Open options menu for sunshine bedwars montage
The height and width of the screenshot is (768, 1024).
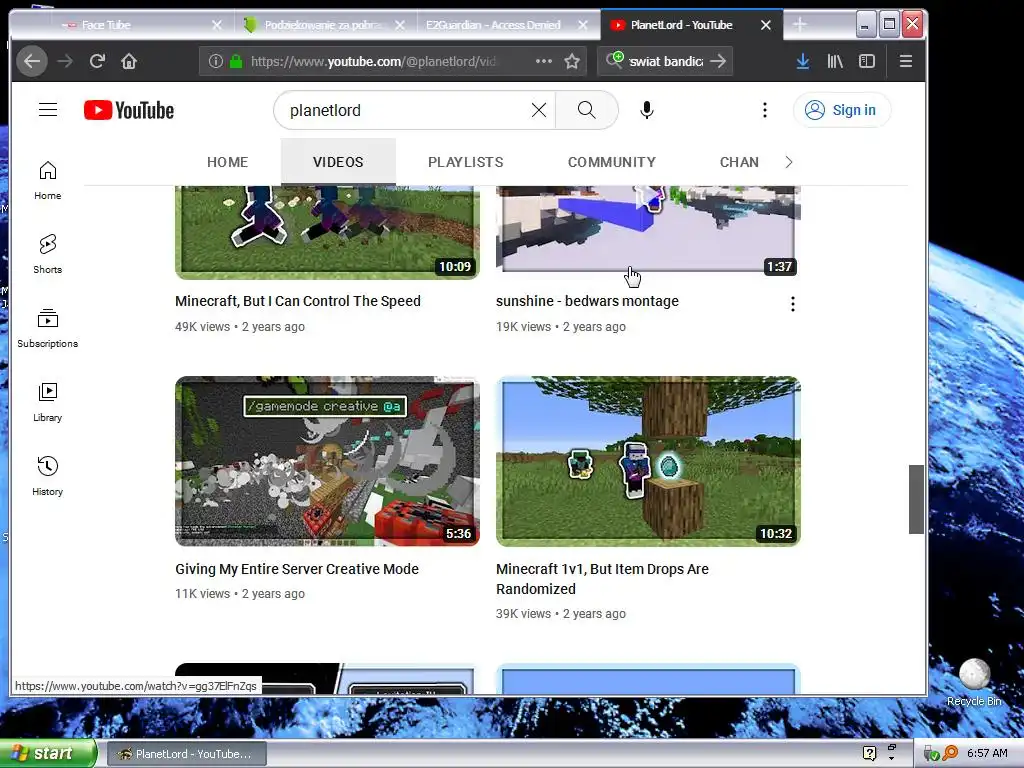point(793,304)
